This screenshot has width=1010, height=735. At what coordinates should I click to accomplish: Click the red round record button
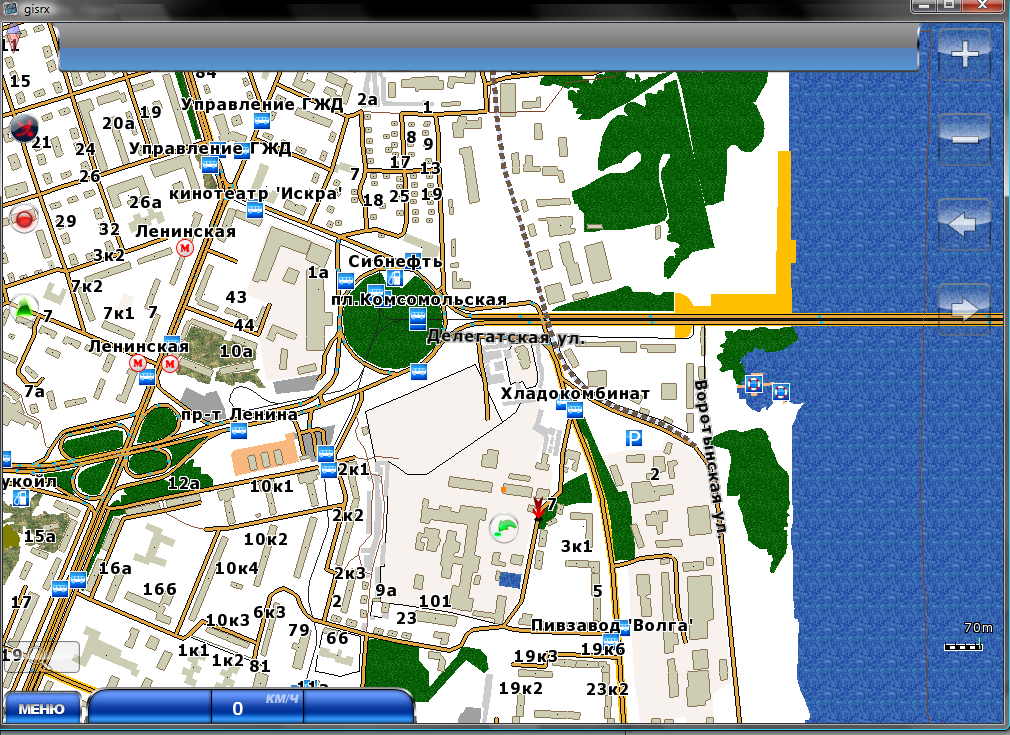coord(24,219)
